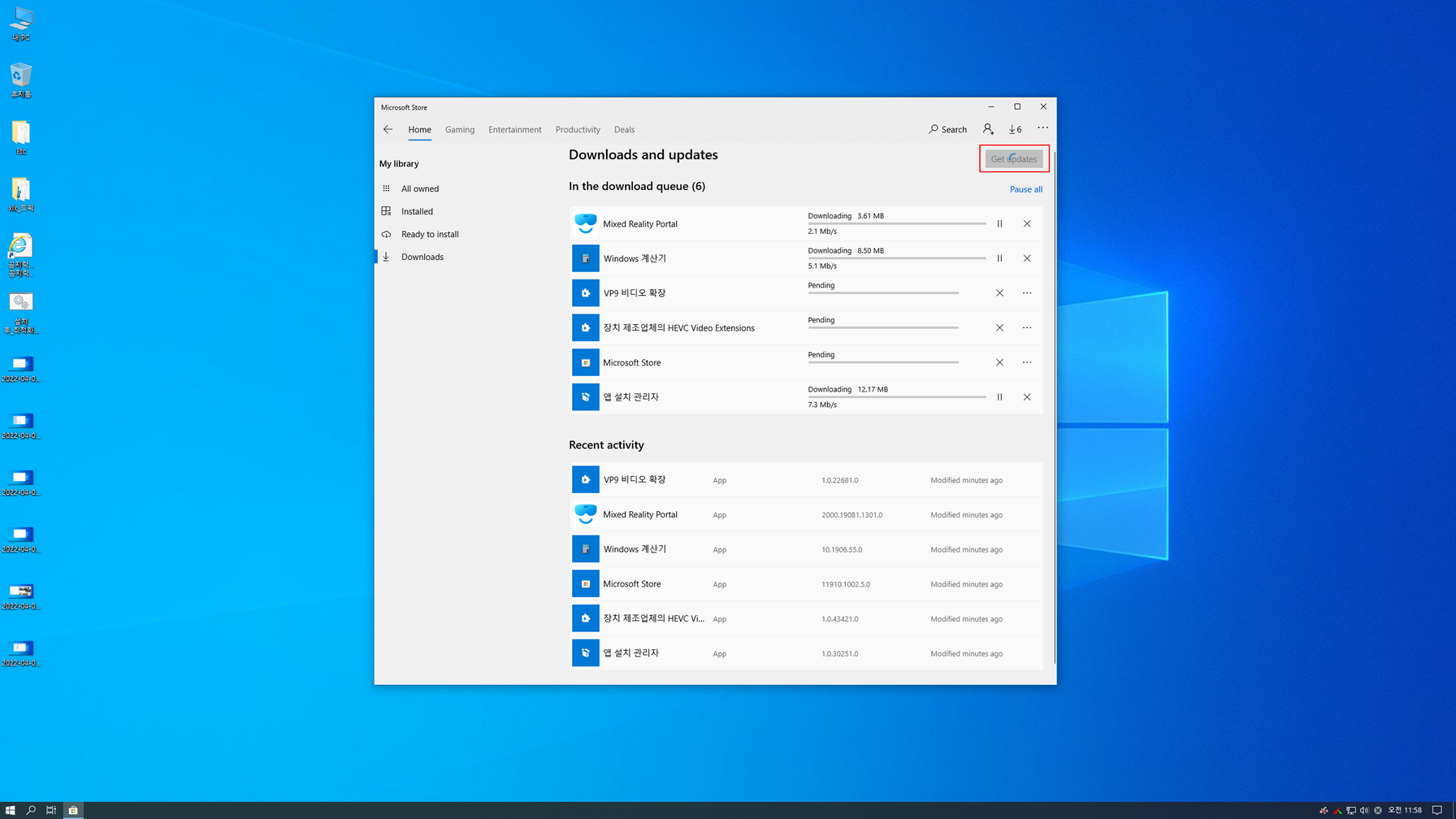Open 앱 설치 관리자 in Recent activity
Viewport: 1456px width, 819px height.
tap(806, 653)
